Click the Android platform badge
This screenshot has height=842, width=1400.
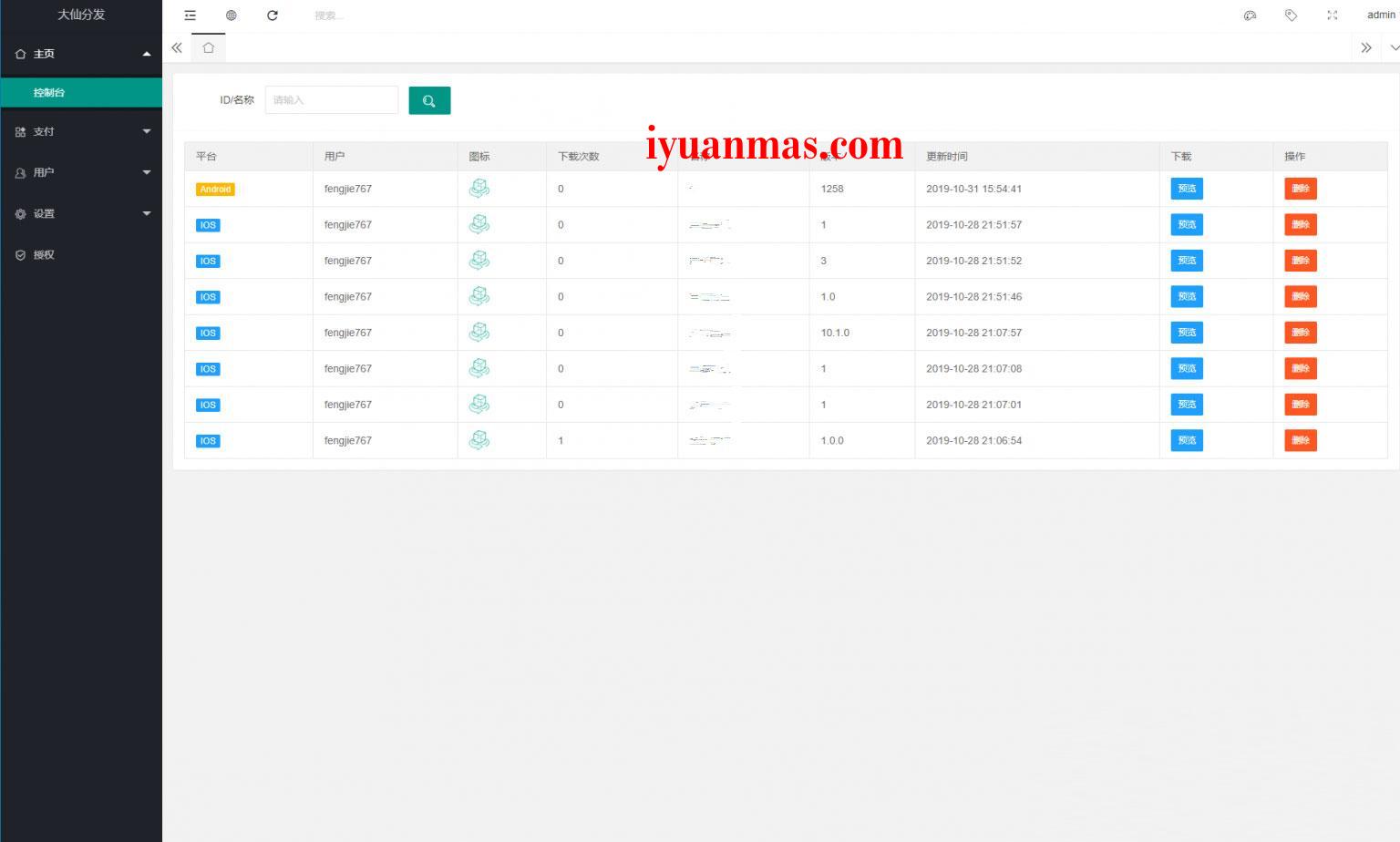(215, 190)
